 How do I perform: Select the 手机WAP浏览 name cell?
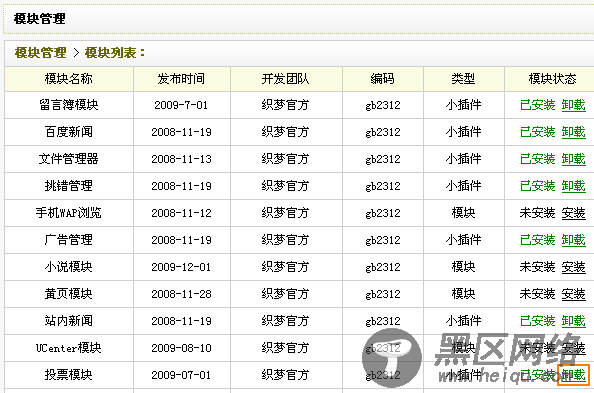click(69, 213)
